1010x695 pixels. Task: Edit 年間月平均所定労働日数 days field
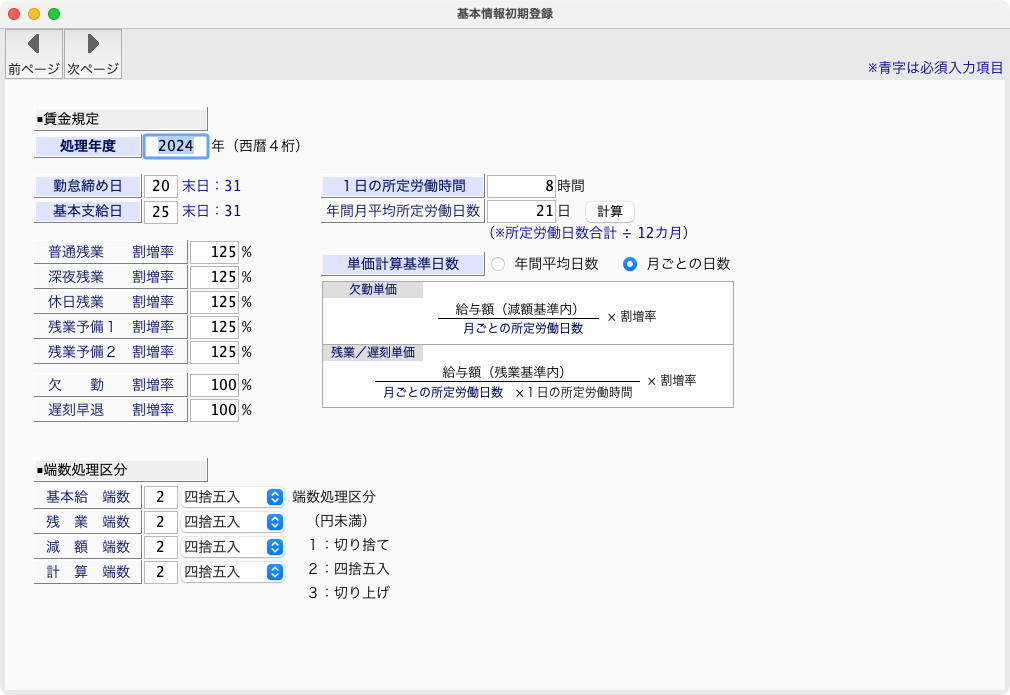(521, 211)
